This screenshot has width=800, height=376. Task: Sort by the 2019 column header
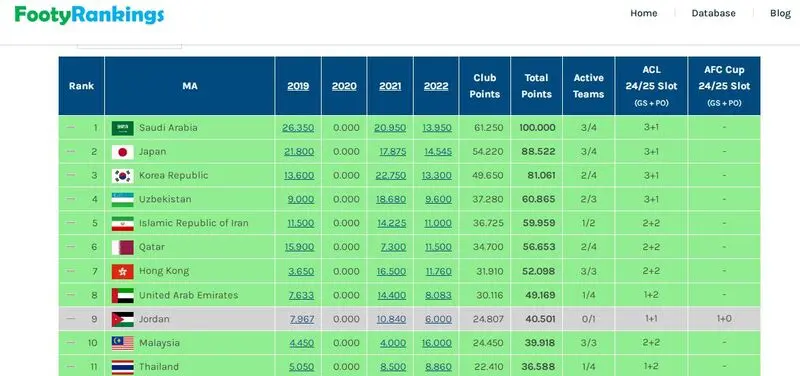pos(298,86)
